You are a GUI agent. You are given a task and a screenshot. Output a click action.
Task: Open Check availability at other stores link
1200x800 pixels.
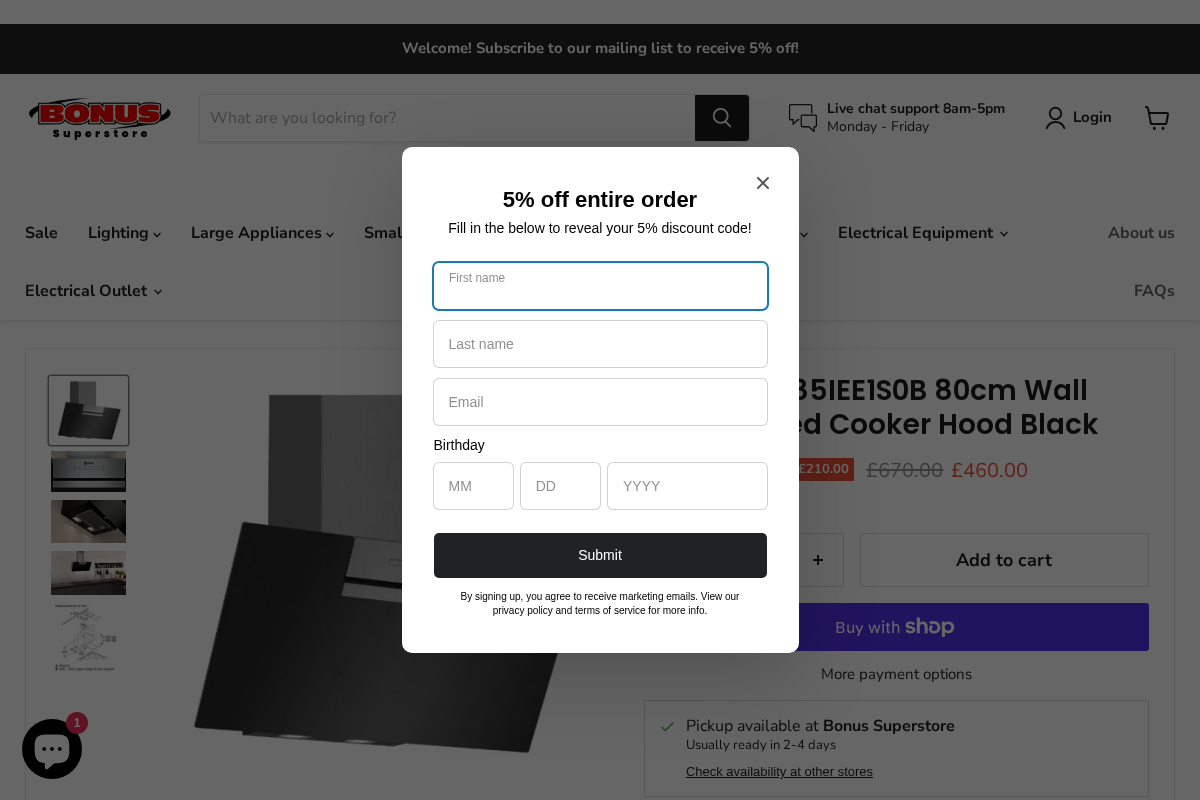tap(779, 771)
